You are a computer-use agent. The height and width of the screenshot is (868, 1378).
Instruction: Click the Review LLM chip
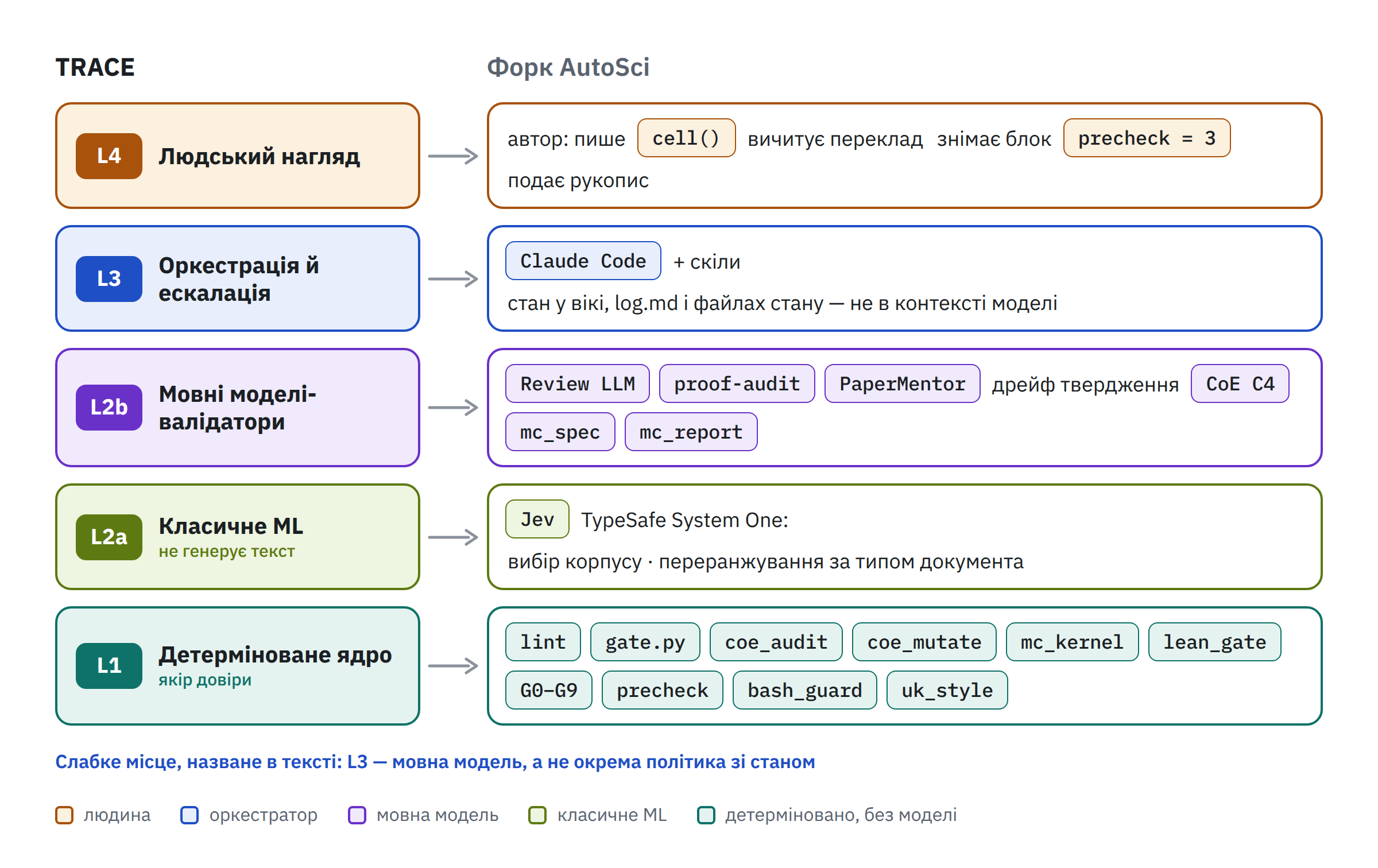click(577, 384)
